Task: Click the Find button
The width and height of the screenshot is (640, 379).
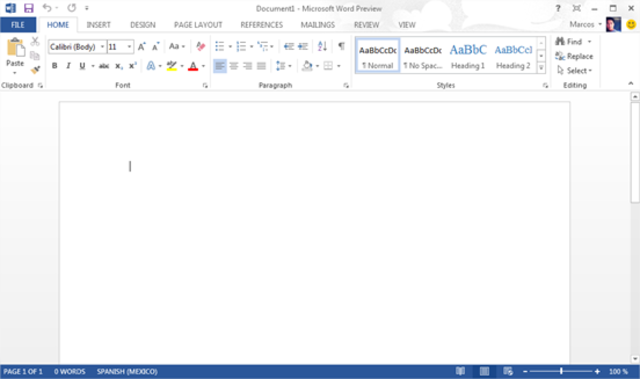Action: (x=569, y=42)
